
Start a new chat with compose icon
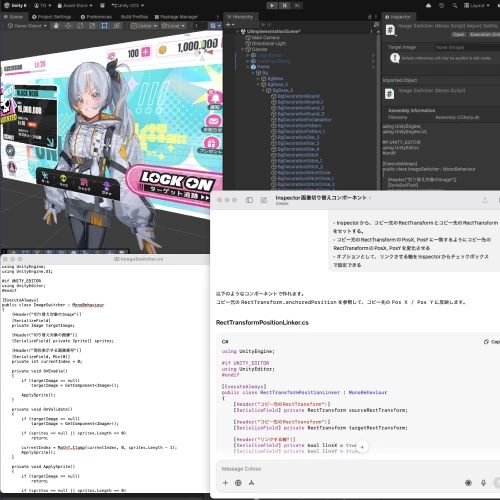pos(264,200)
